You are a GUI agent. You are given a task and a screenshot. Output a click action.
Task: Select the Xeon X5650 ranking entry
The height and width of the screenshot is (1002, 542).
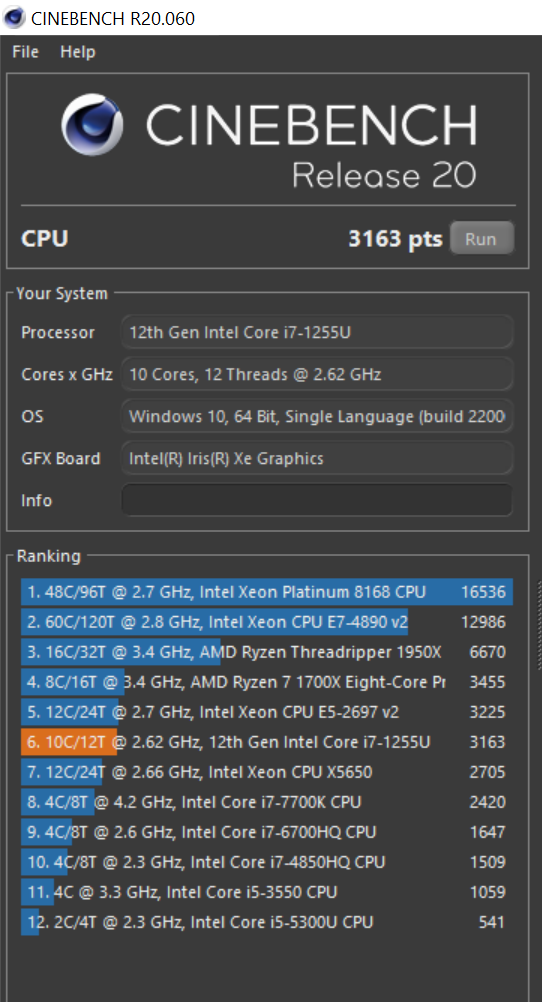[267, 772]
